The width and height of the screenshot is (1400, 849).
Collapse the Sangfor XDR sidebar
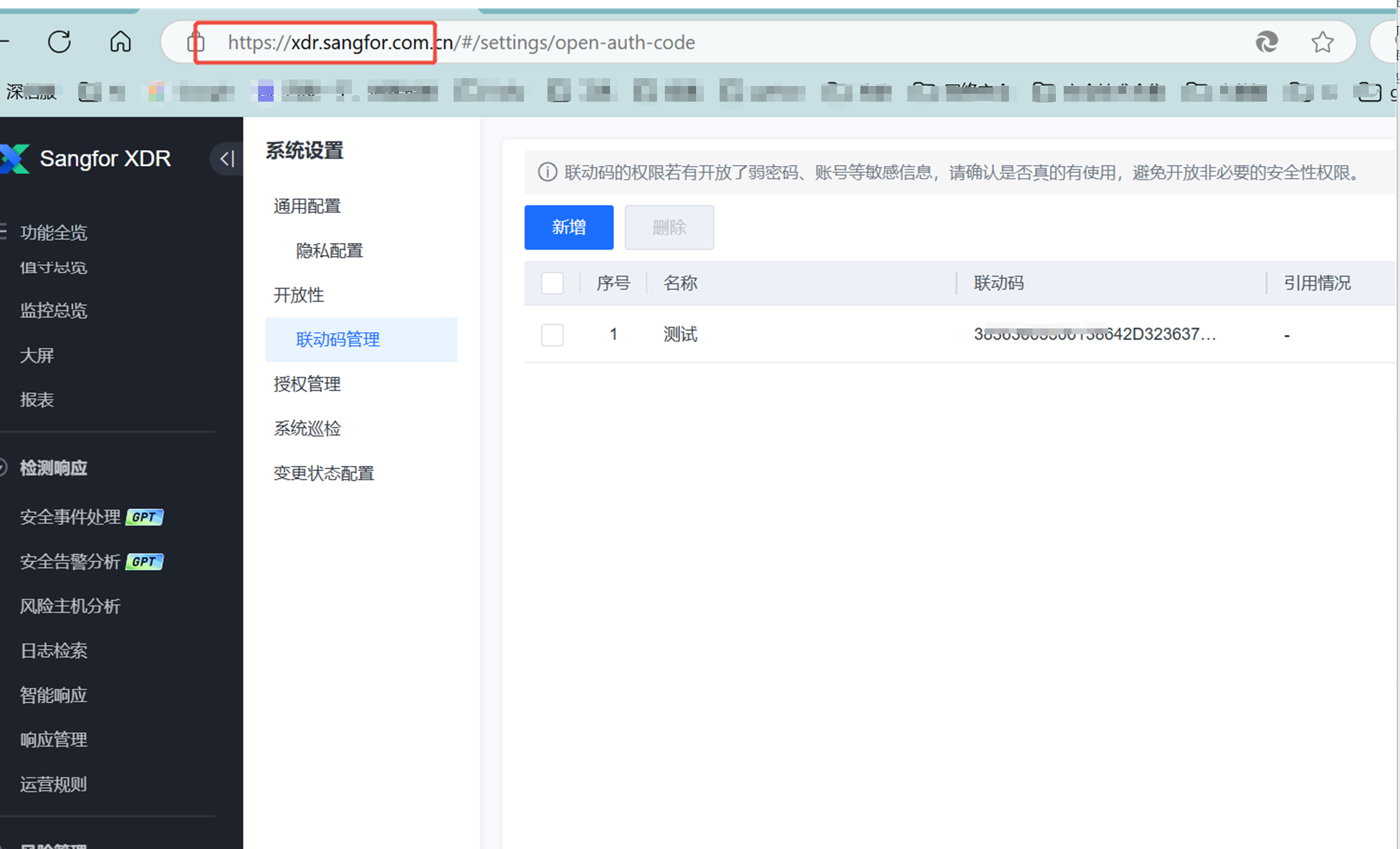click(227, 158)
